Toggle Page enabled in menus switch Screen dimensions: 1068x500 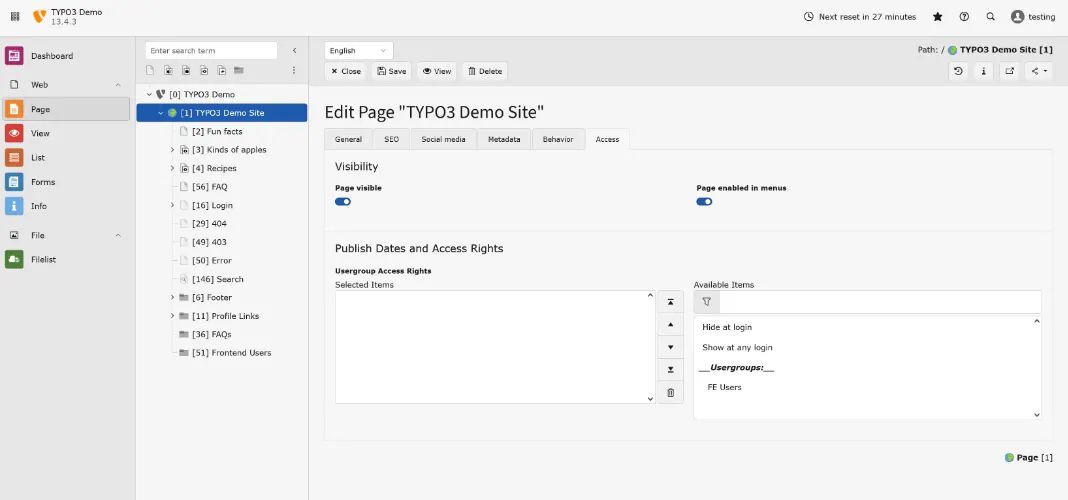click(x=704, y=202)
